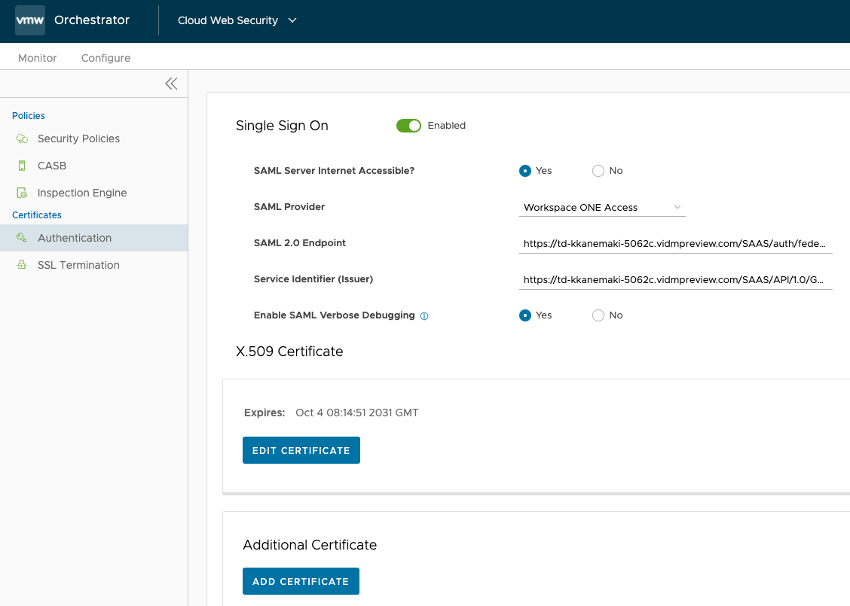The width and height of the screenshot is (850, 606).
Task: Expand the SAML Provider dropdown
Action: coord(602,207)
